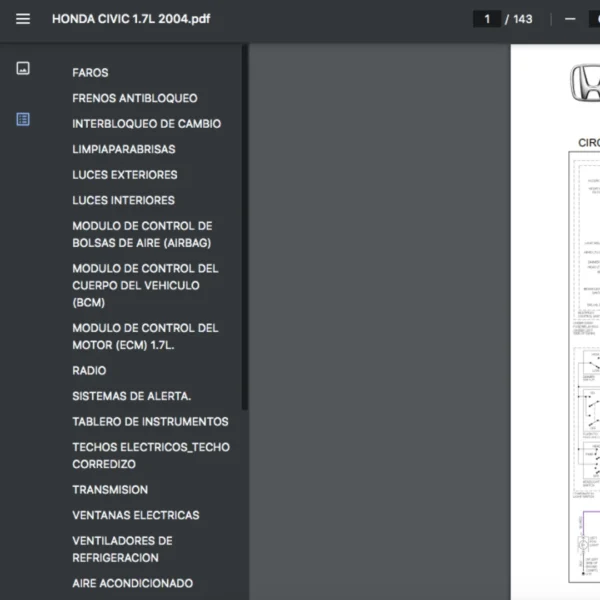Select LUCES EXTERIORES in the outline
600x600 pixels.
pyautogui.click(x=124, y=175)
